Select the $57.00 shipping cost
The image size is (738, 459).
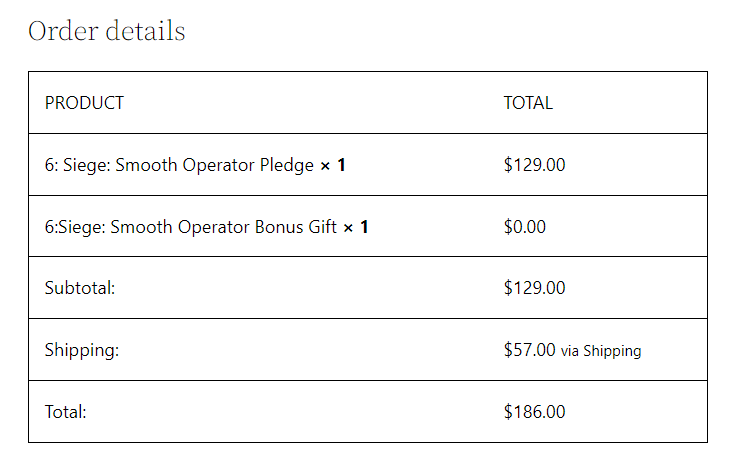[x=530, y=350]
